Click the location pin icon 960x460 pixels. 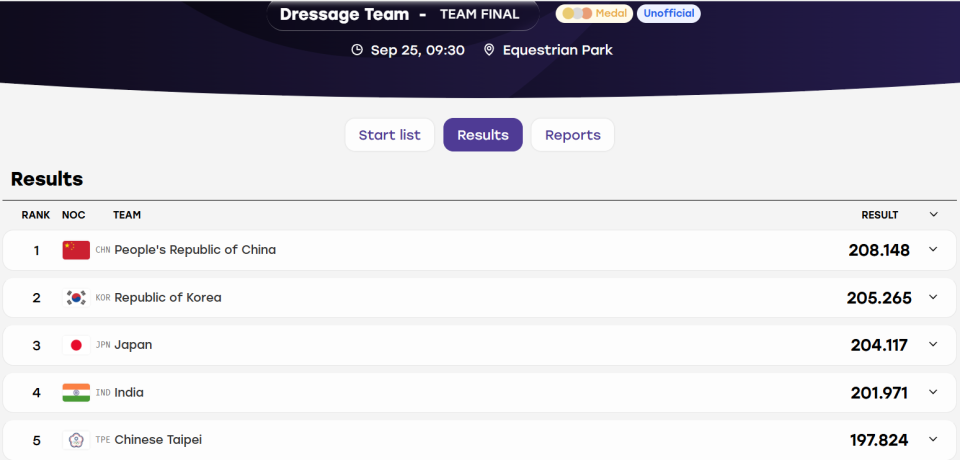coord(489,50)
